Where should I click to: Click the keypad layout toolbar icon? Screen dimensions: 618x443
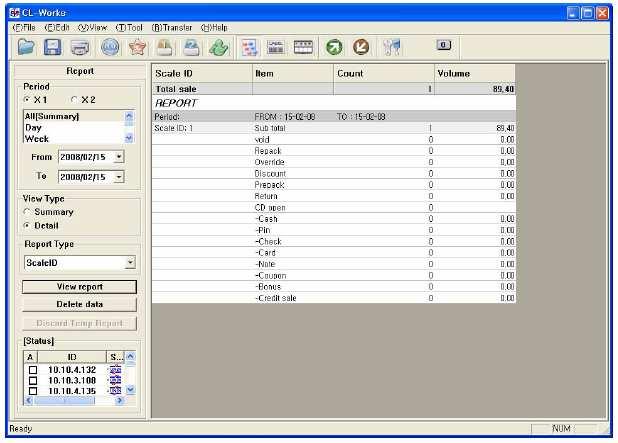pyautogui.click(x=303, y=47)
